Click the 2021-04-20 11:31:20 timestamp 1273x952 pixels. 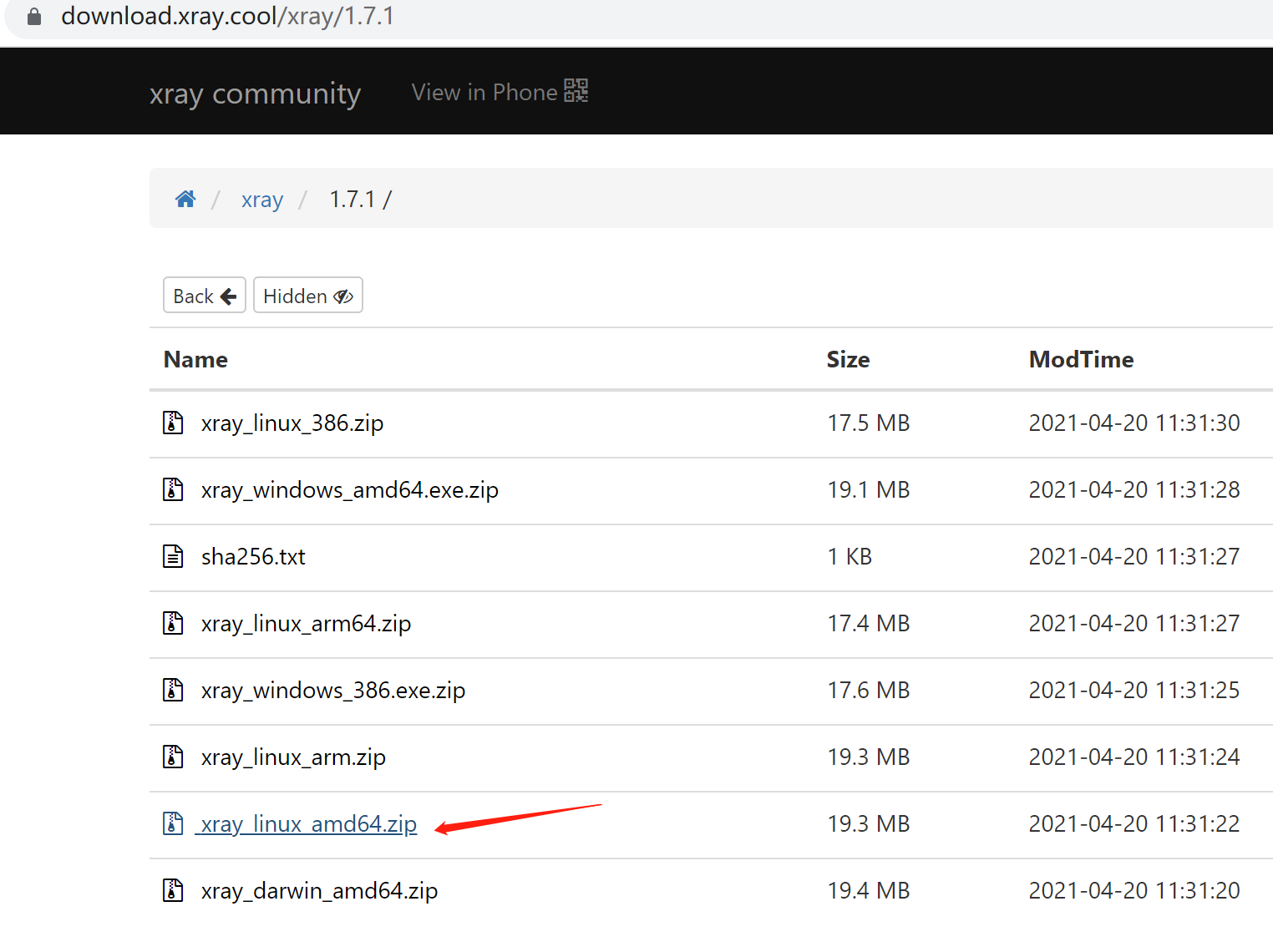[x=1134, y=890]
